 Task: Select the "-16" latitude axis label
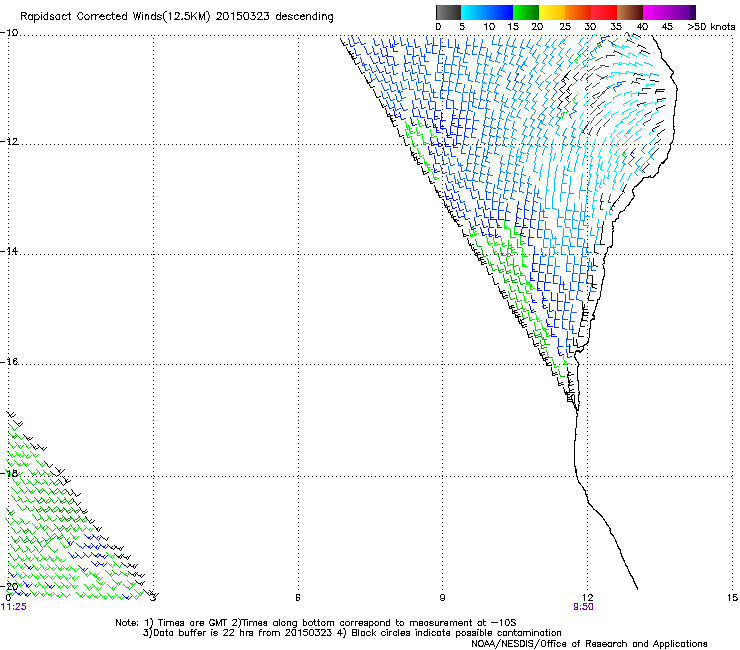tap(9, 361)
